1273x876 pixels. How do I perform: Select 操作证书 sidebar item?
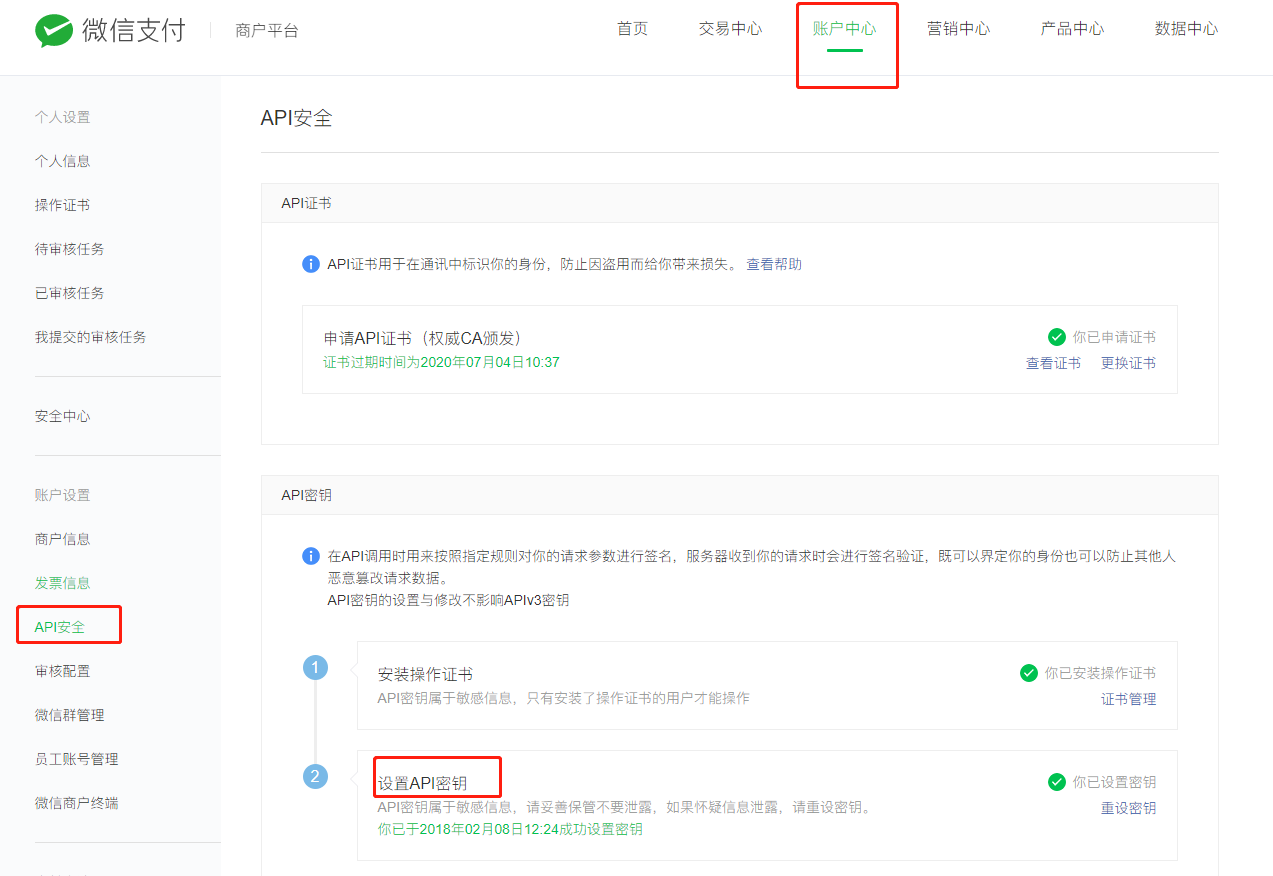pyautogui.click(x=62, y=205)
